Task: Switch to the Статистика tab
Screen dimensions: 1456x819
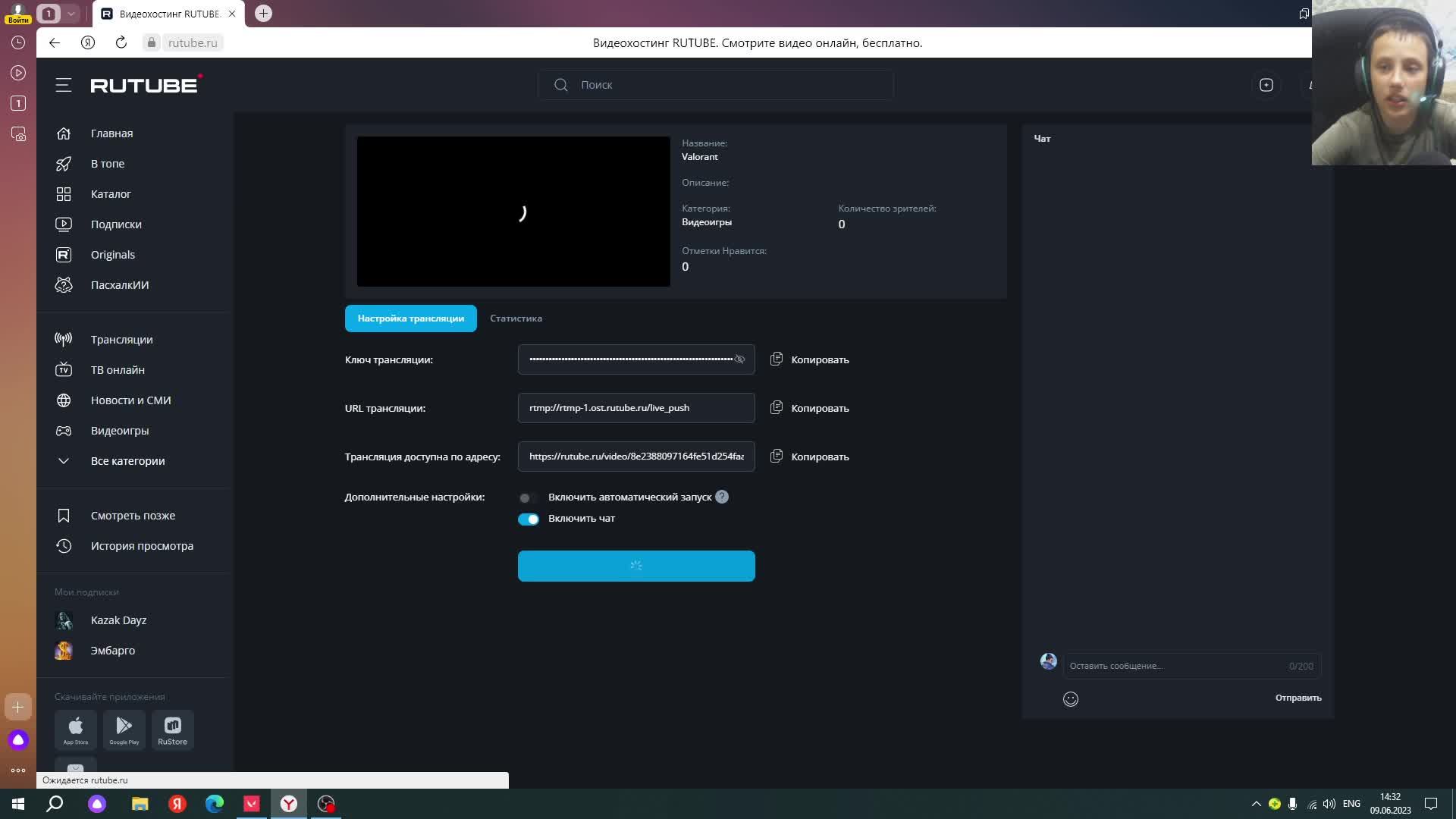Action: [516, 318]
